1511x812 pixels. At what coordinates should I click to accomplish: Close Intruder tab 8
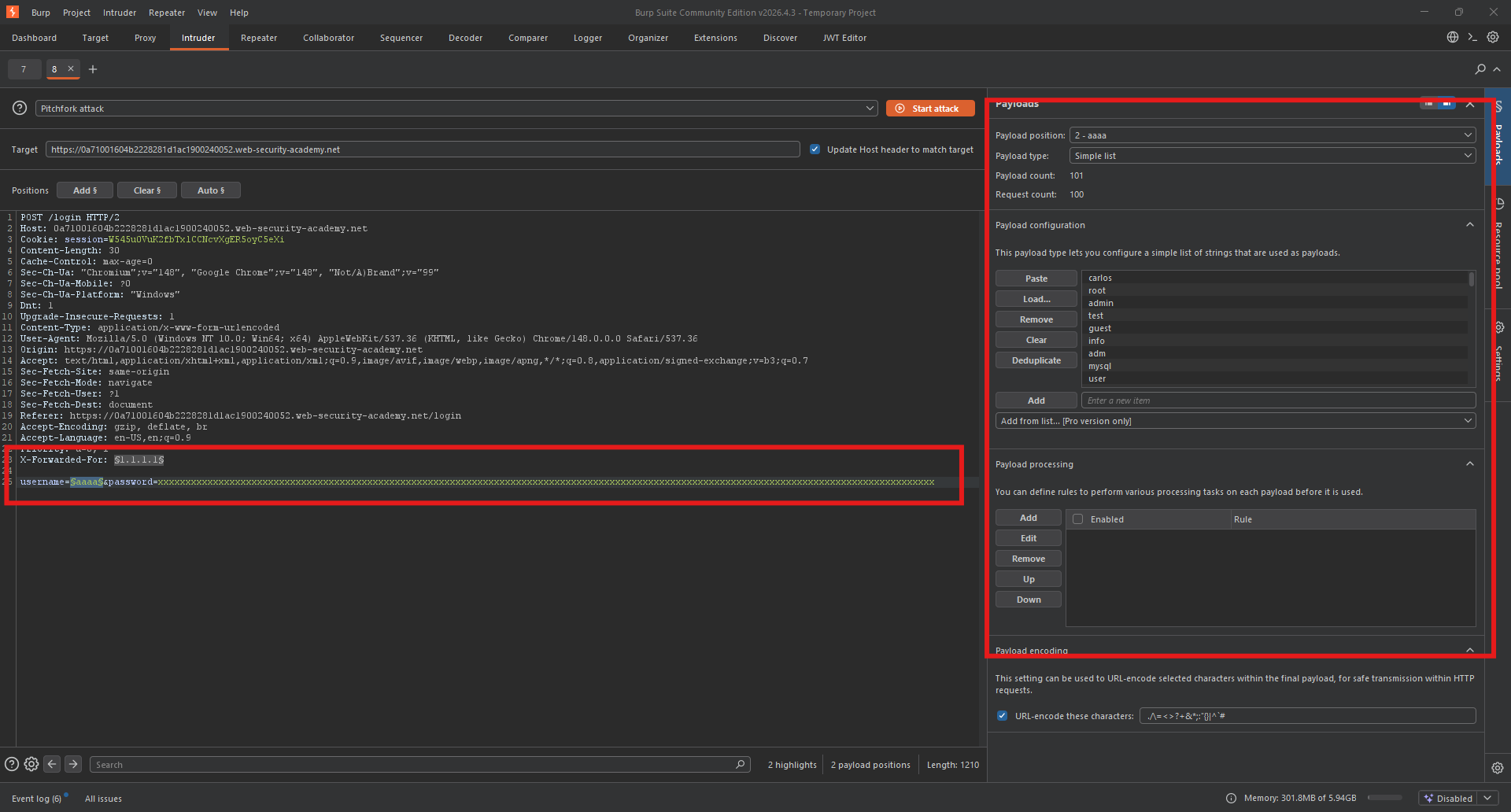(x=71, y=68)
